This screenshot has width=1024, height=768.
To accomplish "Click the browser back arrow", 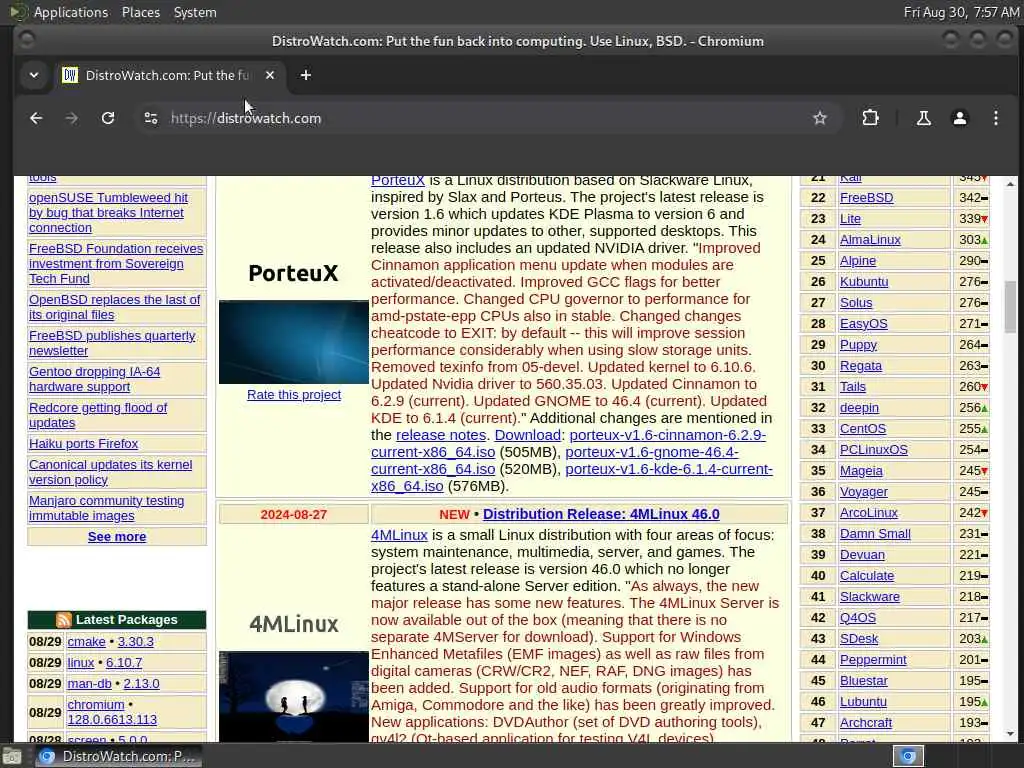I will coord(37,118).
